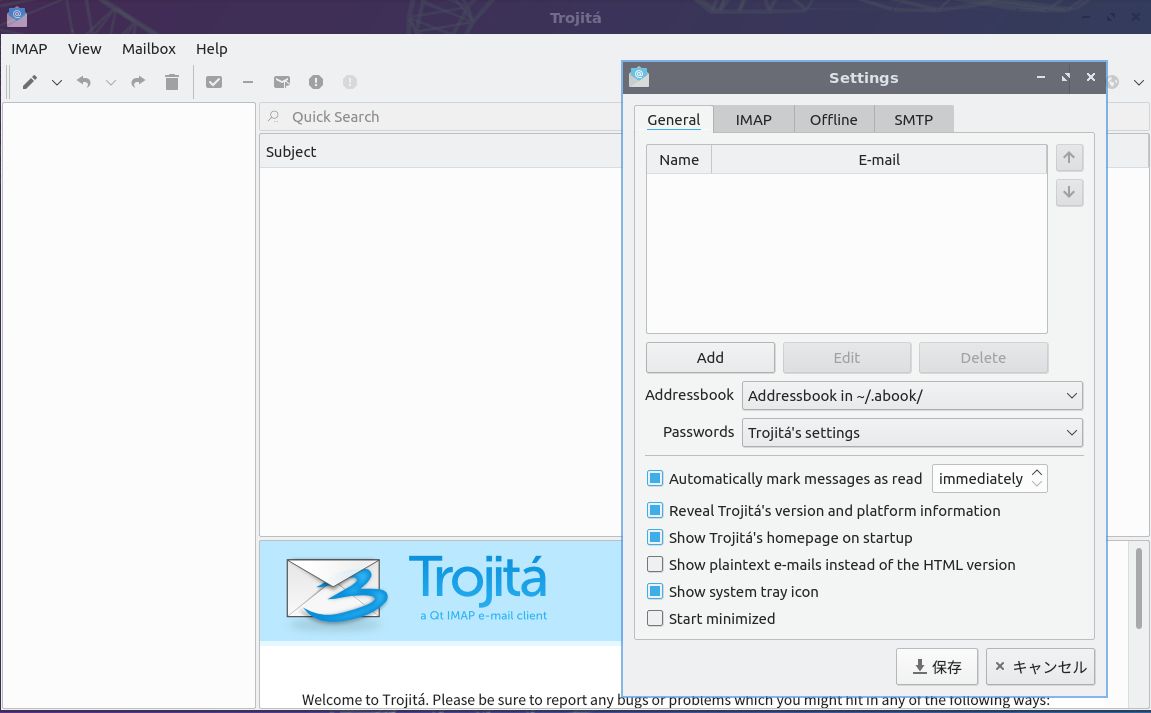Image resolution: width=1151 pixels, height=713 pixels.
Task: Maximize the Settings dialog
Action: tap(1066, 77)
